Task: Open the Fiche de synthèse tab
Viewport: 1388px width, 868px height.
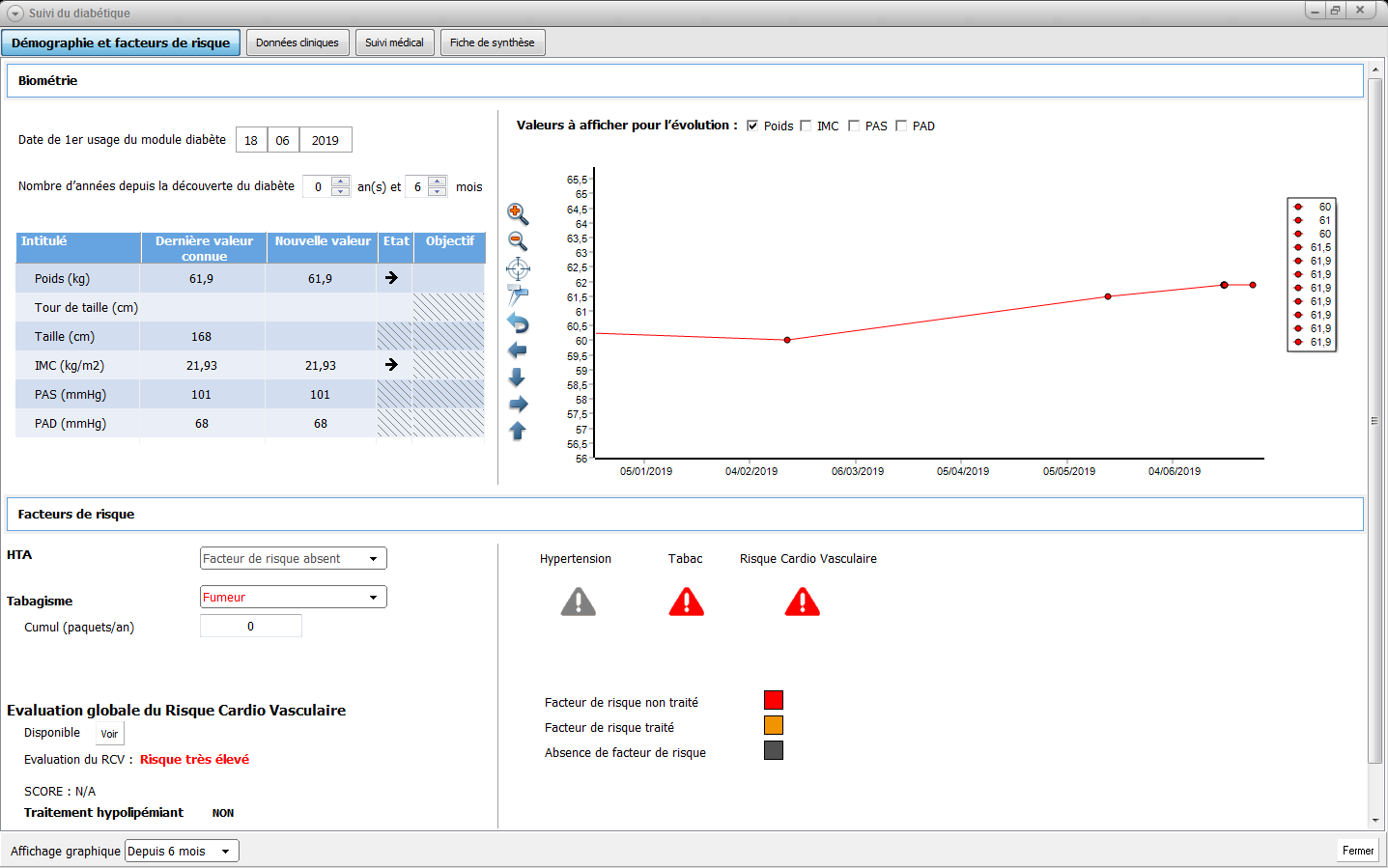Action: point(493,42)
